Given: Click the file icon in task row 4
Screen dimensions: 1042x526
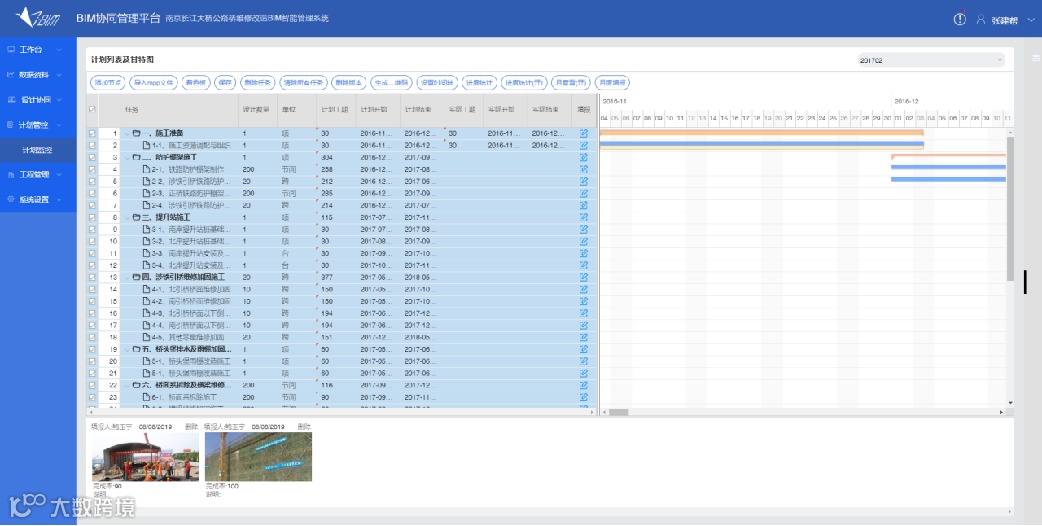Looking at the screenshot, I should (x=146, y=169).
